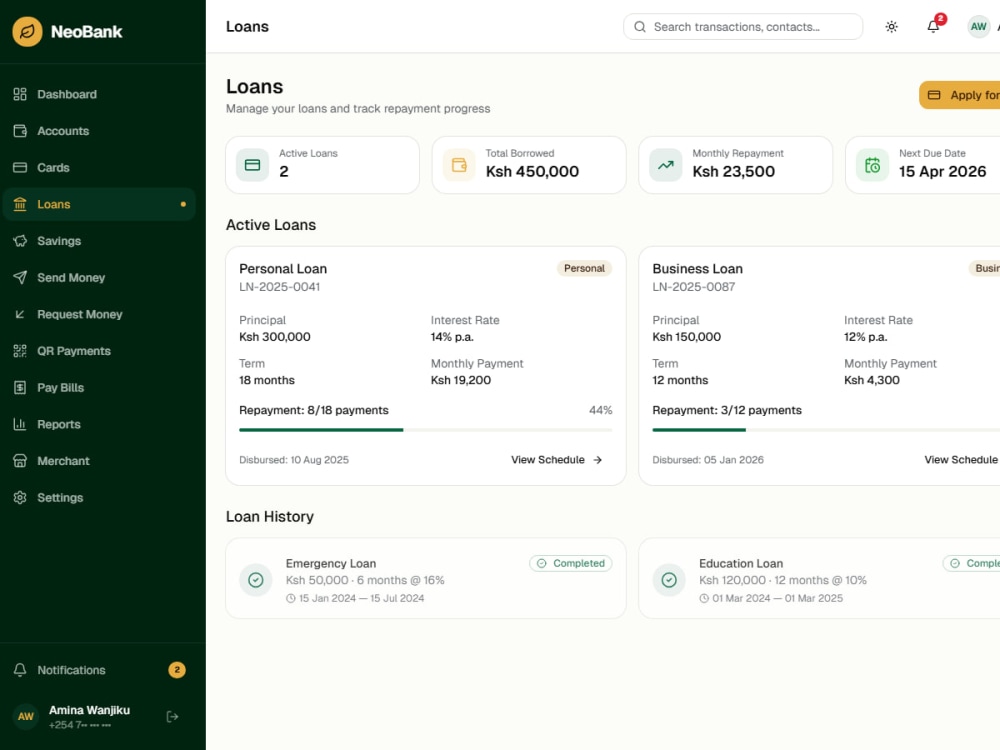The image size is (1000, 750).
Task: Click the Request Money arrow icon
Action: click(x=20, y=314)
